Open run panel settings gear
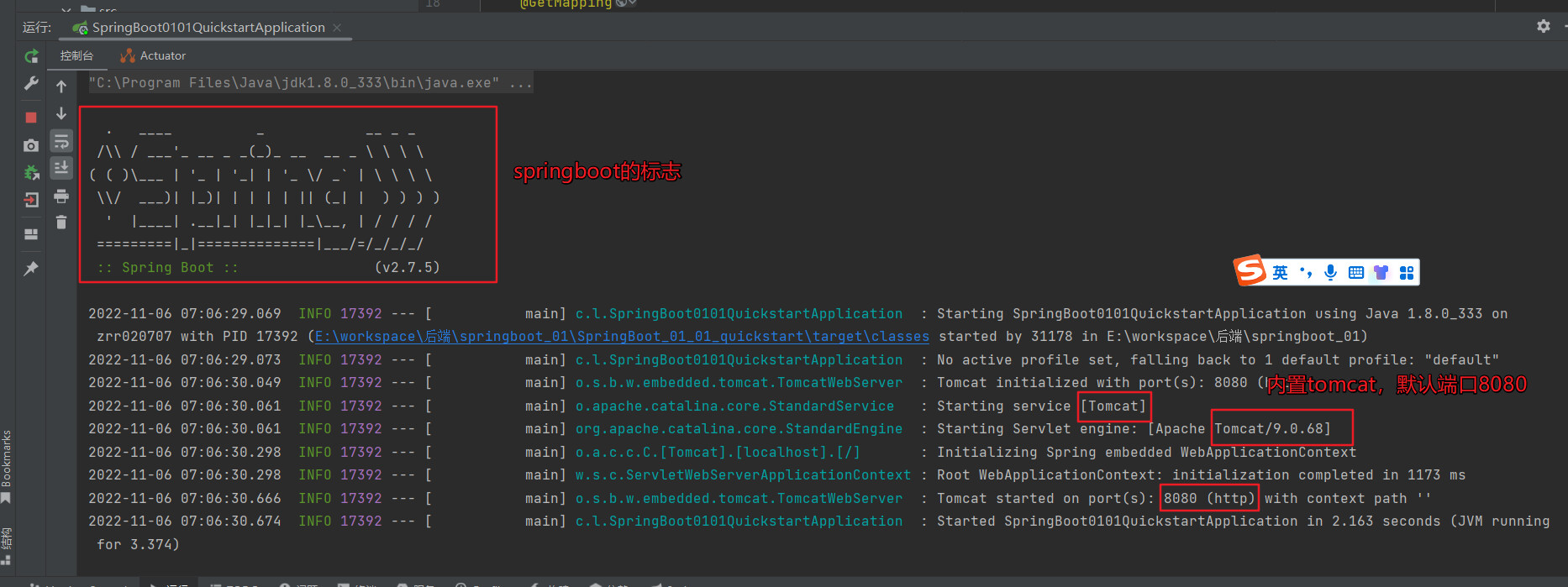 (1544, 26)
